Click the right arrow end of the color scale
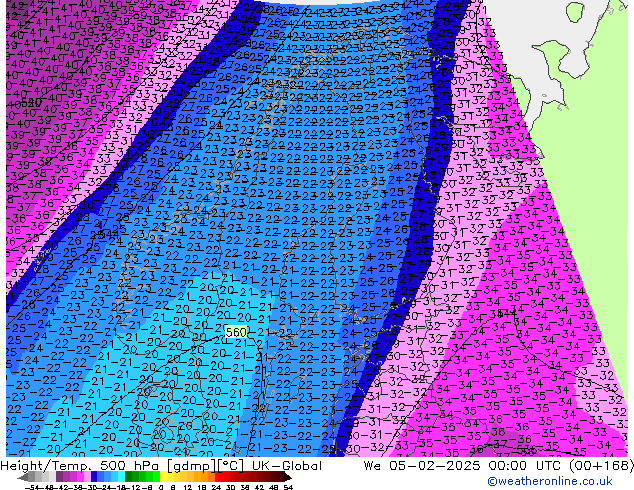The height and width of the screenshot is (490, 634). [287, 477]
